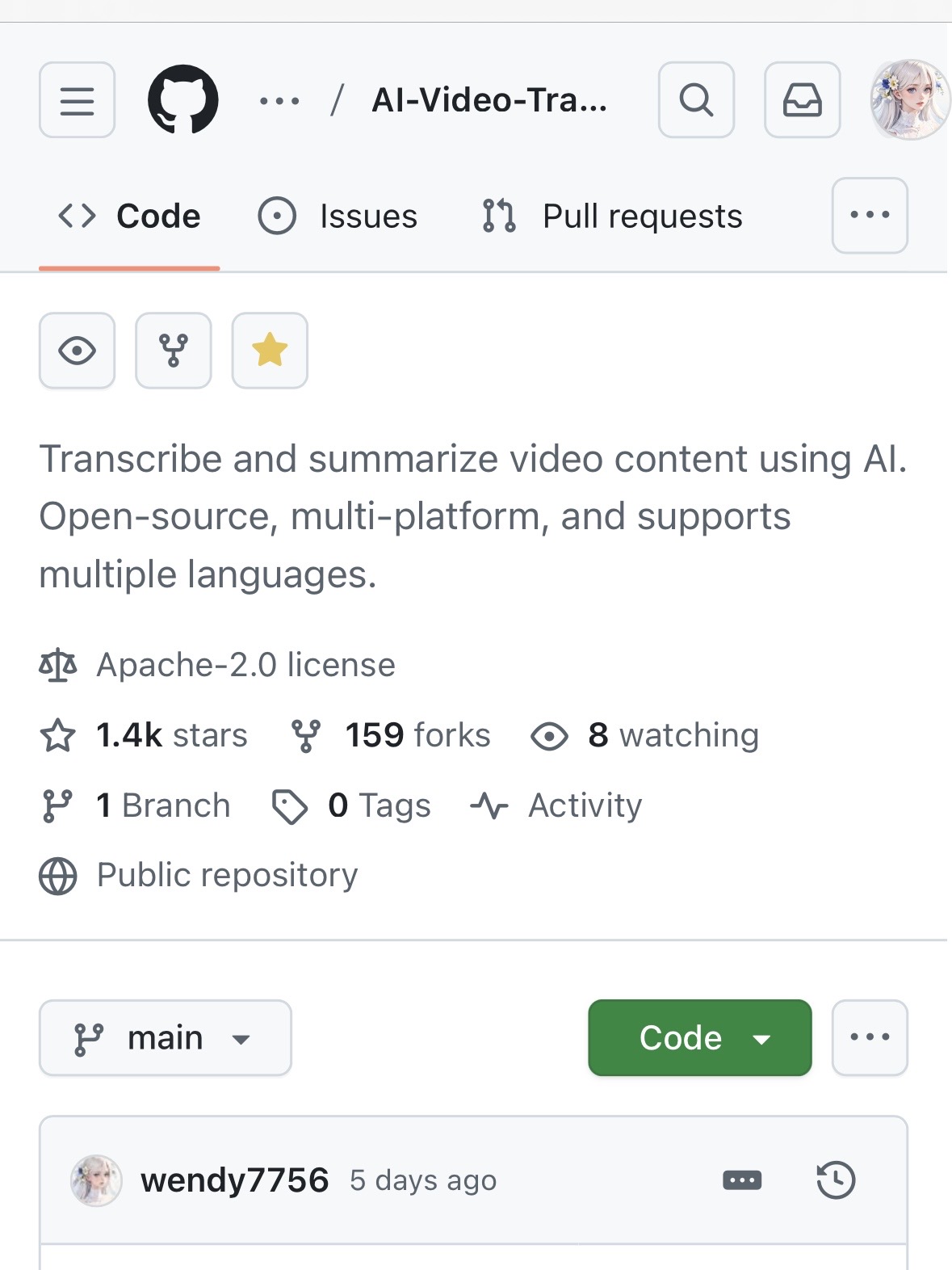Unstar the repository with yellow star

270,351
